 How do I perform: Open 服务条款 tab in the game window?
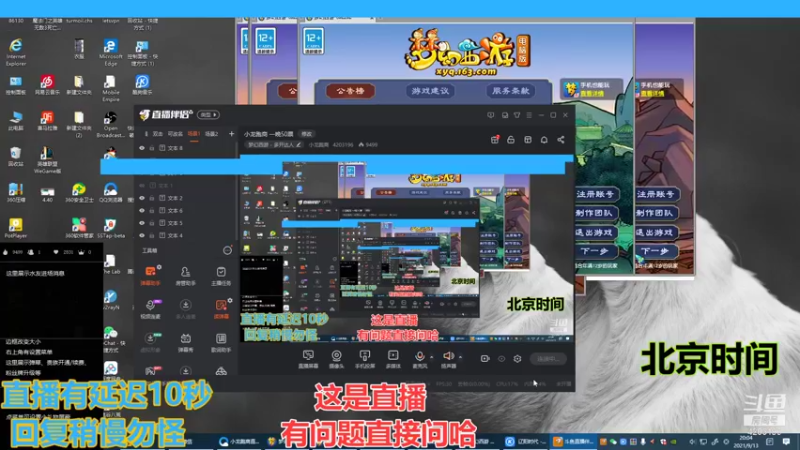[x=510, y=91]
